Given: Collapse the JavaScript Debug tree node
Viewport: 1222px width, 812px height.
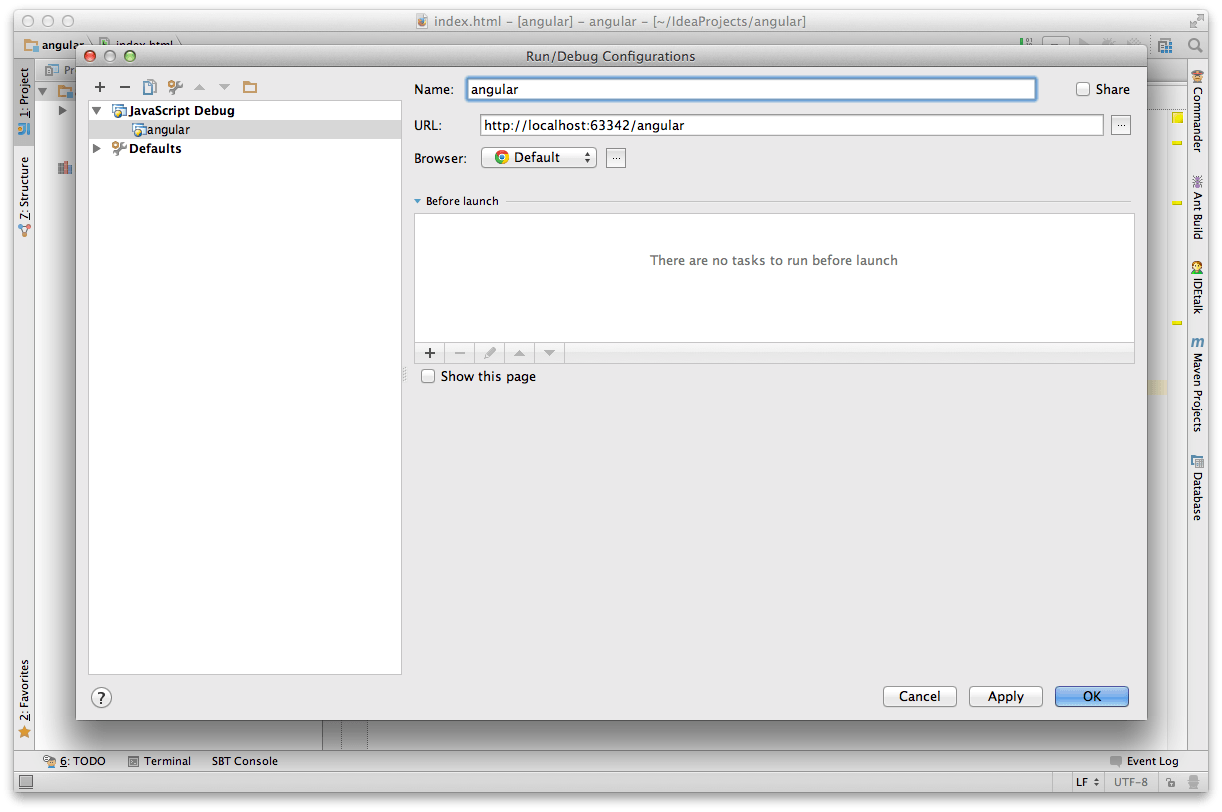Looking at the screenshot, I should coord(97,111).
